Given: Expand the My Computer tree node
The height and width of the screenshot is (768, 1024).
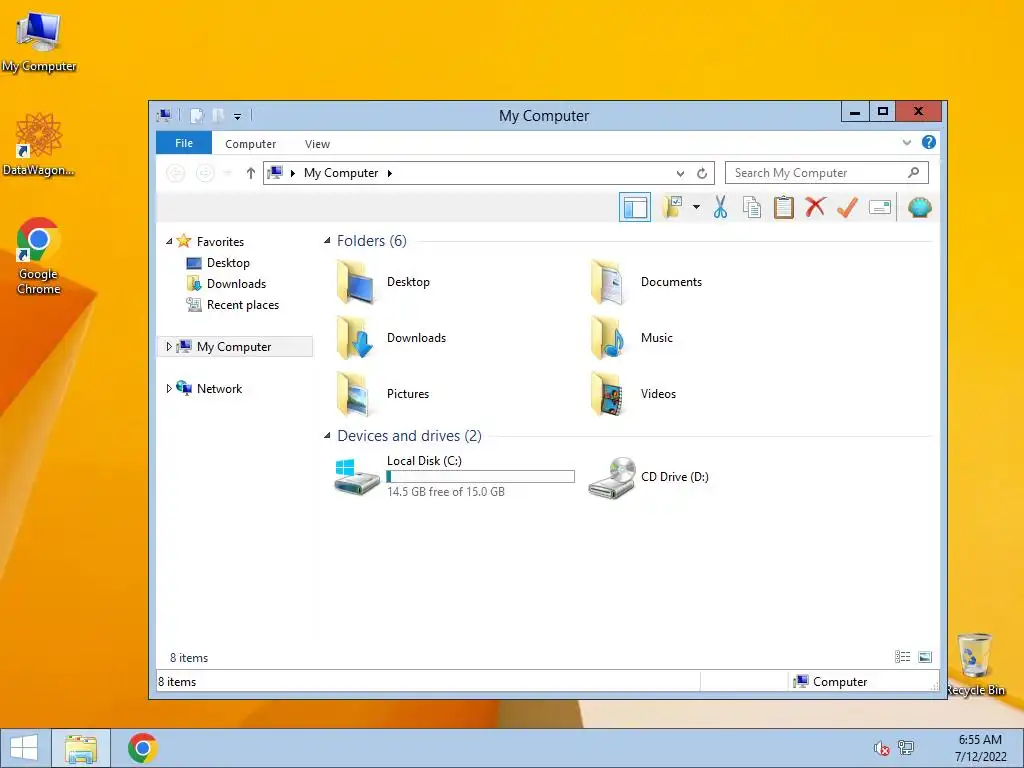Looking at the screenshot, I should [168, 346].
